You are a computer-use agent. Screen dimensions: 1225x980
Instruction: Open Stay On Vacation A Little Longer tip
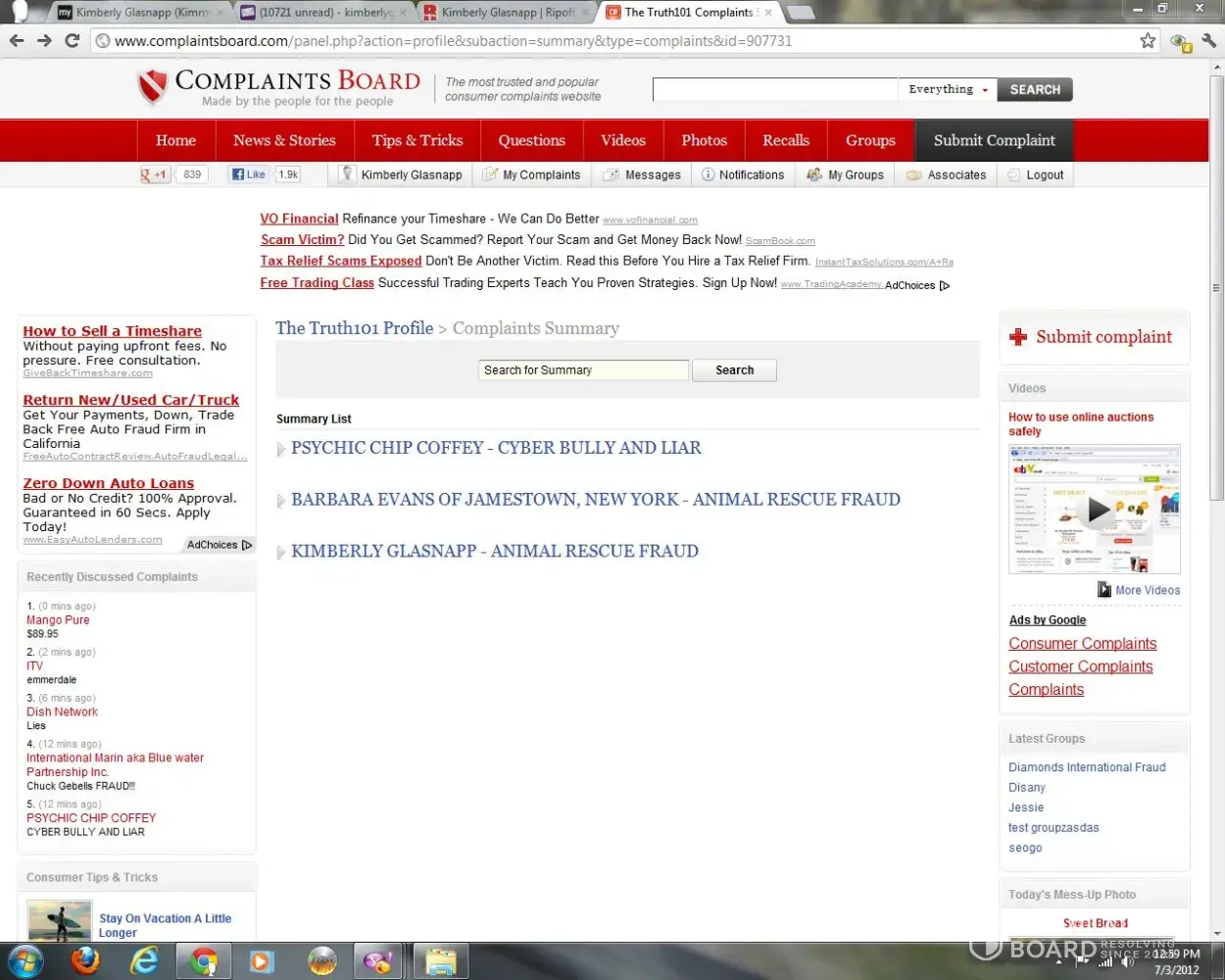(165, 925)
